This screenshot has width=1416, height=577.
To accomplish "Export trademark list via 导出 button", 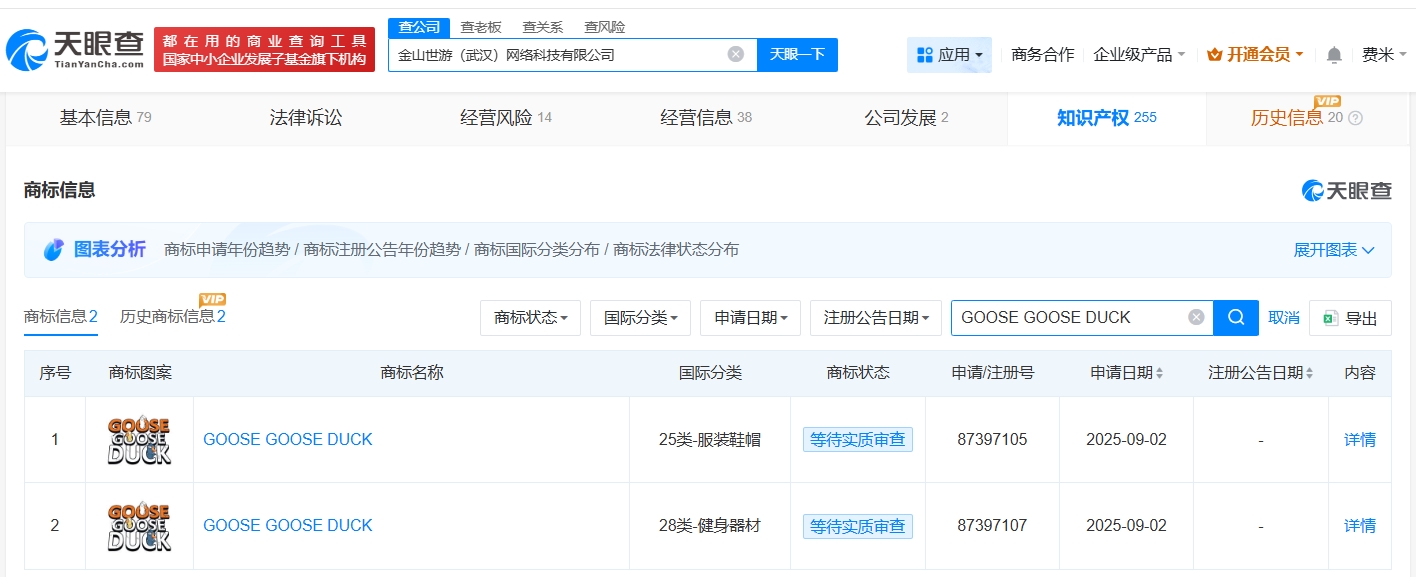I will tap(1350, 318).
